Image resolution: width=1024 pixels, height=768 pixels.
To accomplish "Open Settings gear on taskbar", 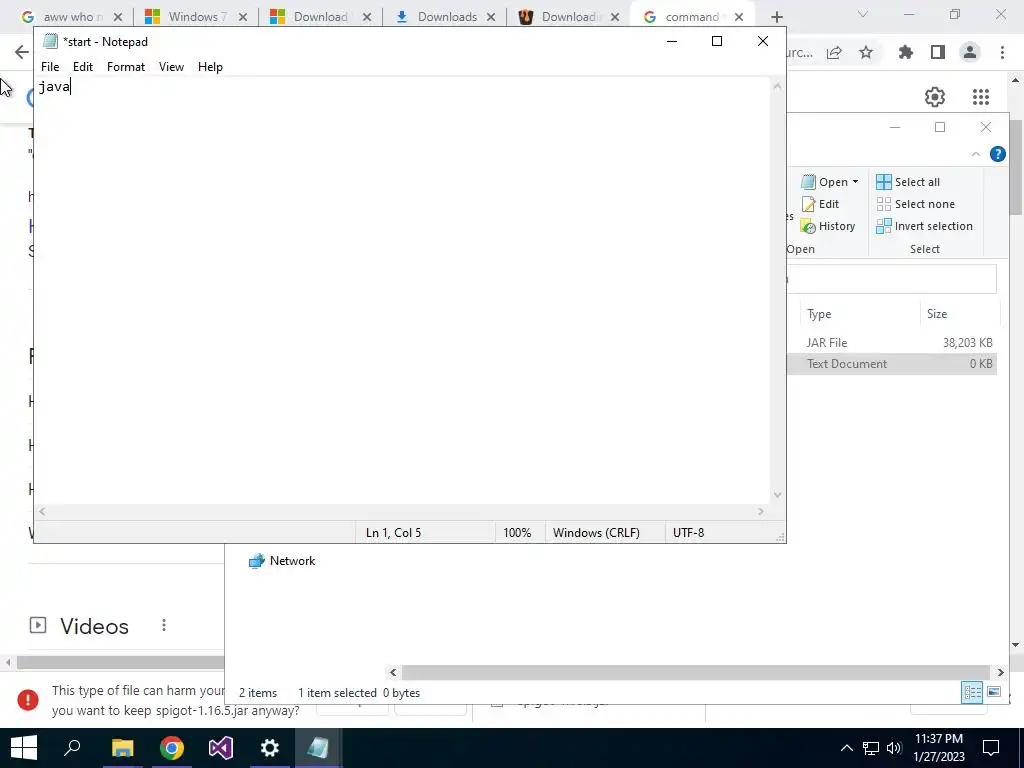I will [x=270, y=748].
